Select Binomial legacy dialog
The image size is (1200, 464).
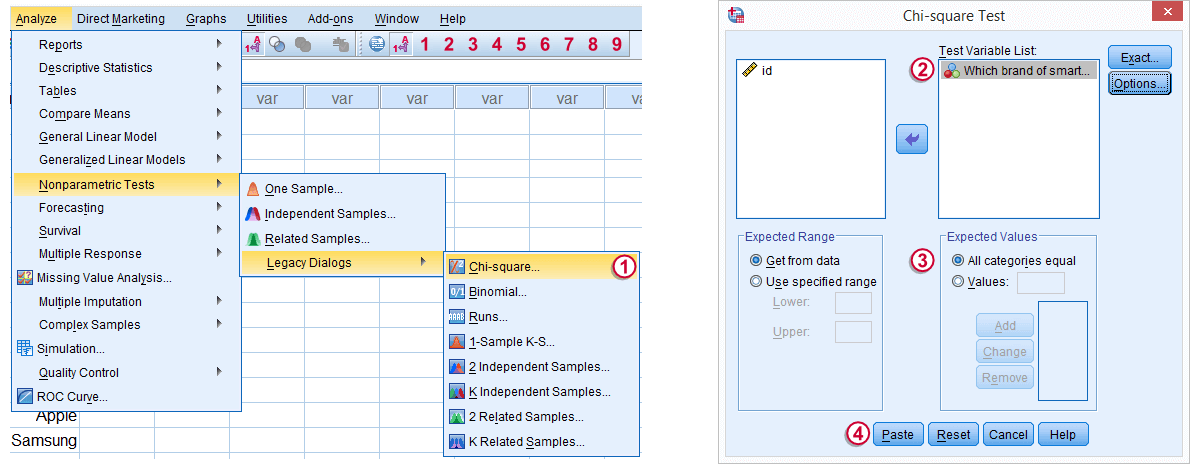(x=541, y=292)
